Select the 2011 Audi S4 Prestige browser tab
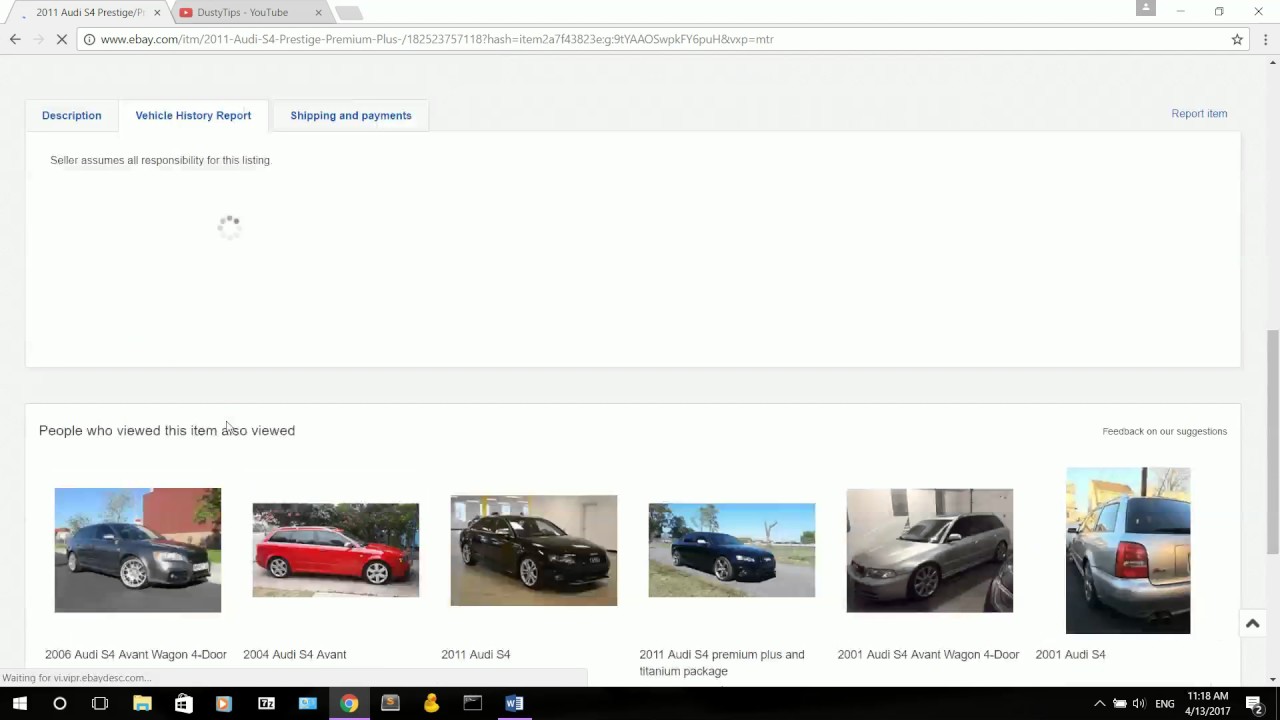This screenshot has width=1280, height=720. click(90, 13)
